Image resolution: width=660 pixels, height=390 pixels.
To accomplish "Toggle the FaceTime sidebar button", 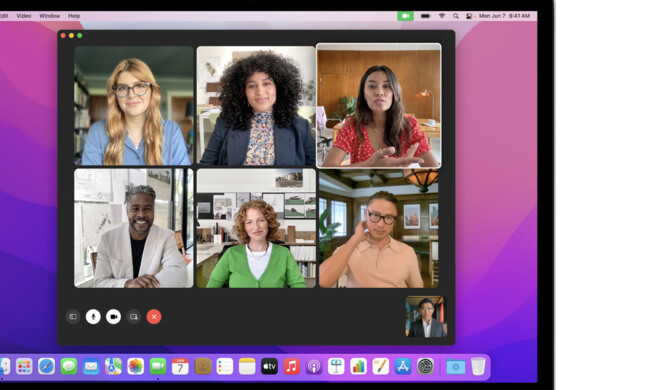I will 73,317.
